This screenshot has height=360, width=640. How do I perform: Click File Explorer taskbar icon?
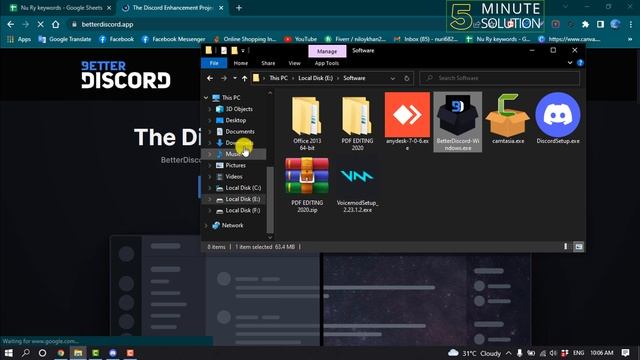pos(78,353)
